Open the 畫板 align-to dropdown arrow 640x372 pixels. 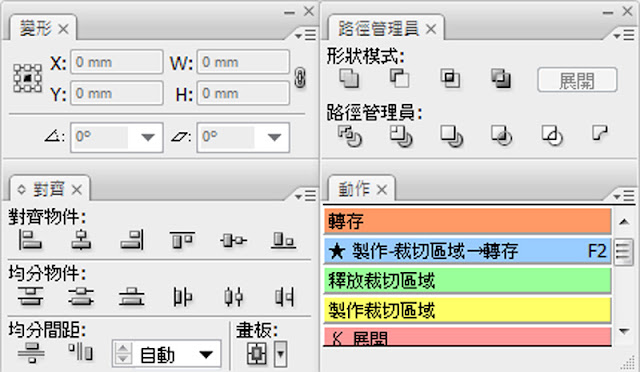pos(280,354)
